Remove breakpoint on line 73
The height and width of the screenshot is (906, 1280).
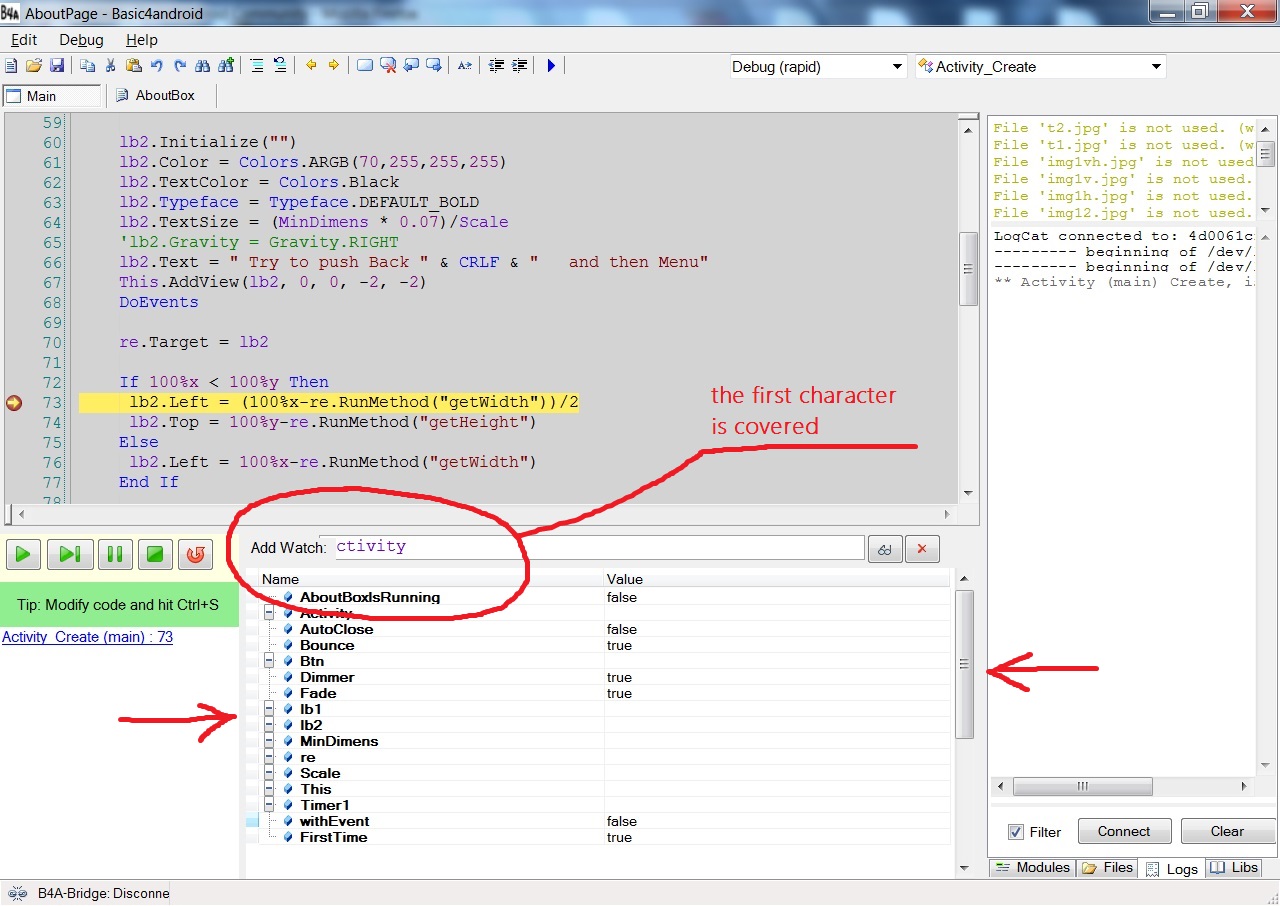coord(14,403)
